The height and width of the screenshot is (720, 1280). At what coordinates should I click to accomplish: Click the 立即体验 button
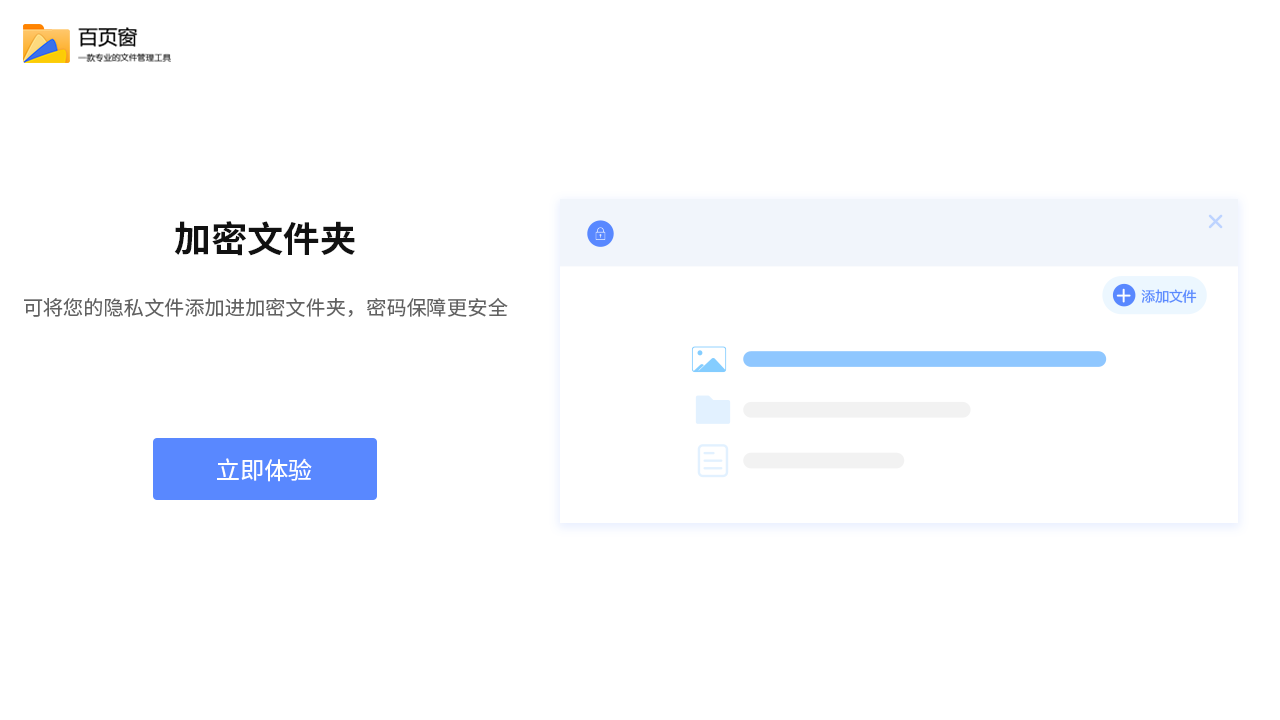tap(264, 468)
